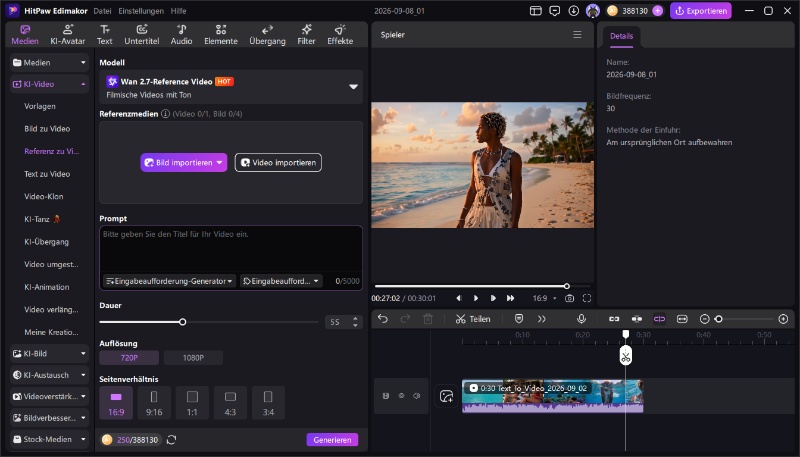Open the Hilfe menu
This screenshot has height=457, width=800.
pos(179,11)
